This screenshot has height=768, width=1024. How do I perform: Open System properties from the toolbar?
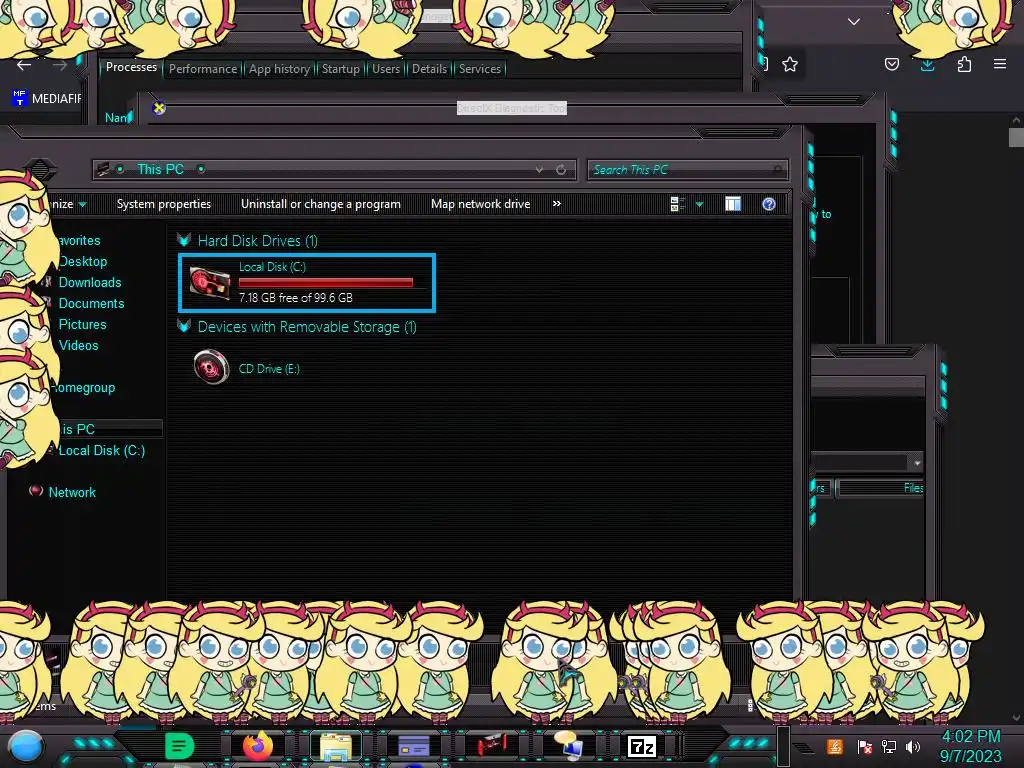[164, 204]
